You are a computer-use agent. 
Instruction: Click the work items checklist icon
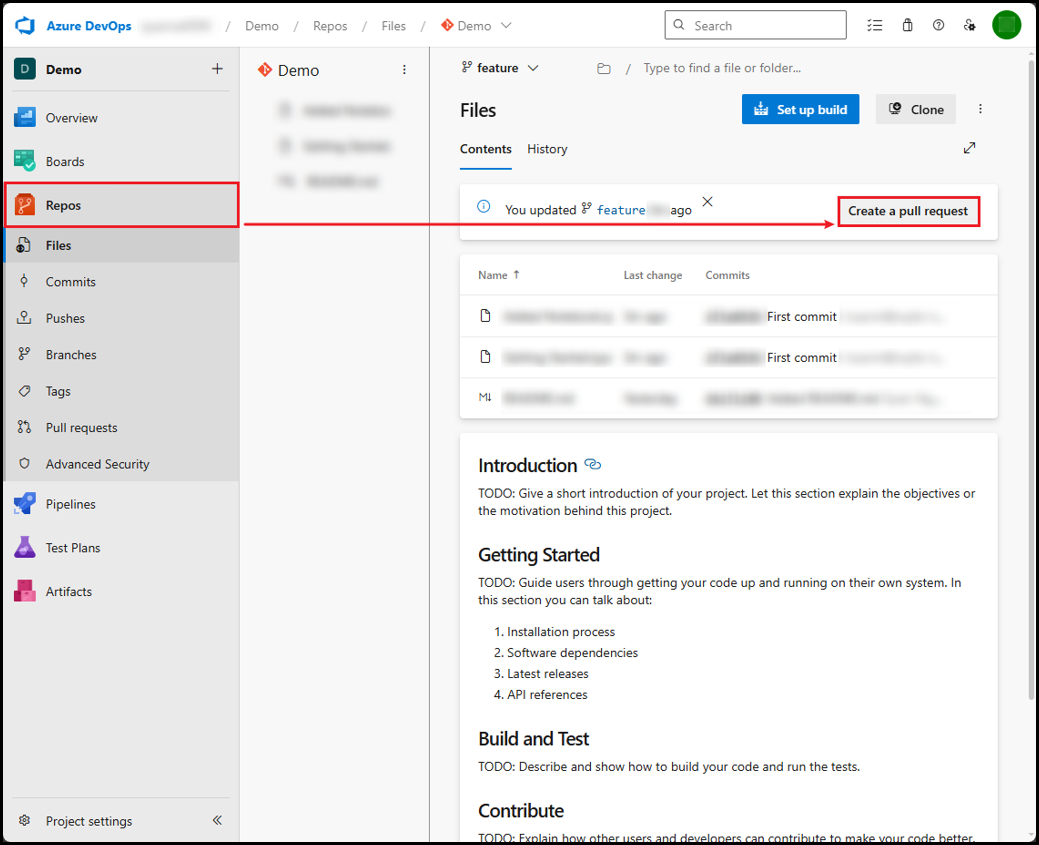pyautogui.click(x=875, y=26)
